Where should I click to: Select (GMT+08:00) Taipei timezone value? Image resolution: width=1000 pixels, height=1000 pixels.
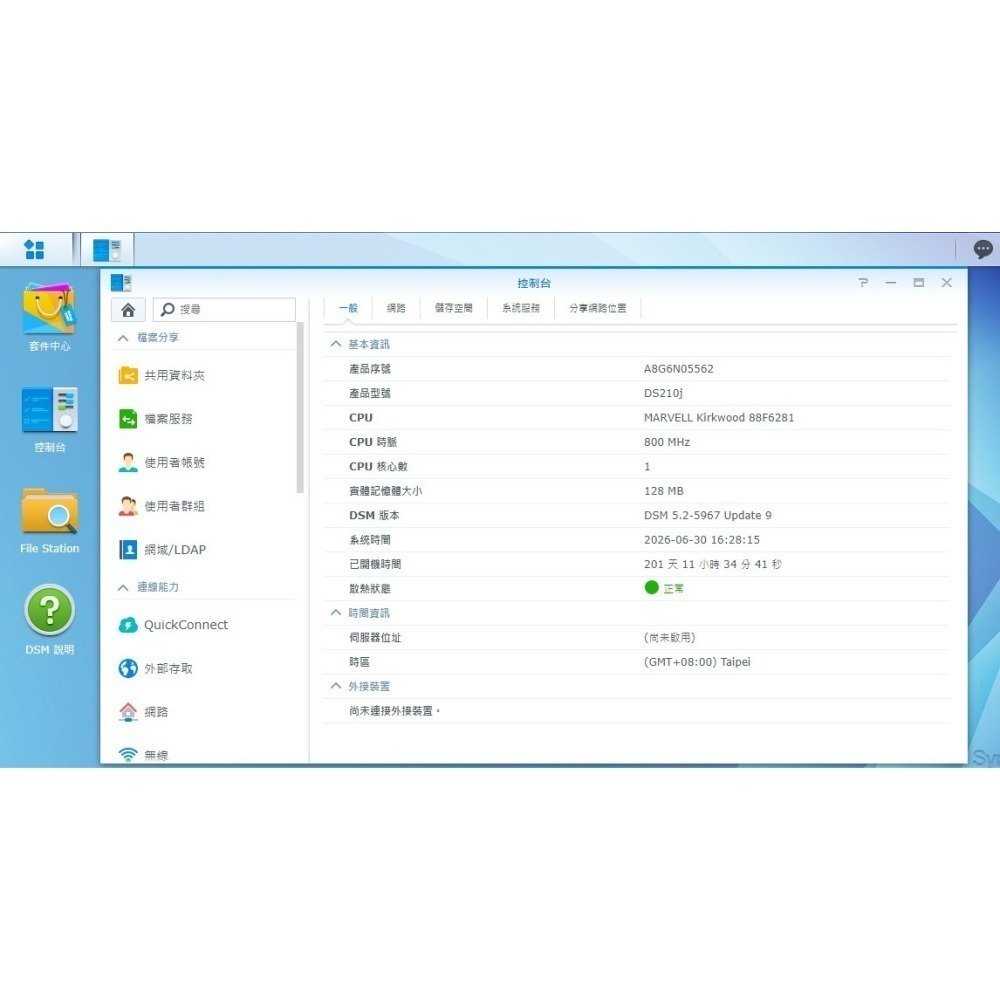(697, 662)
